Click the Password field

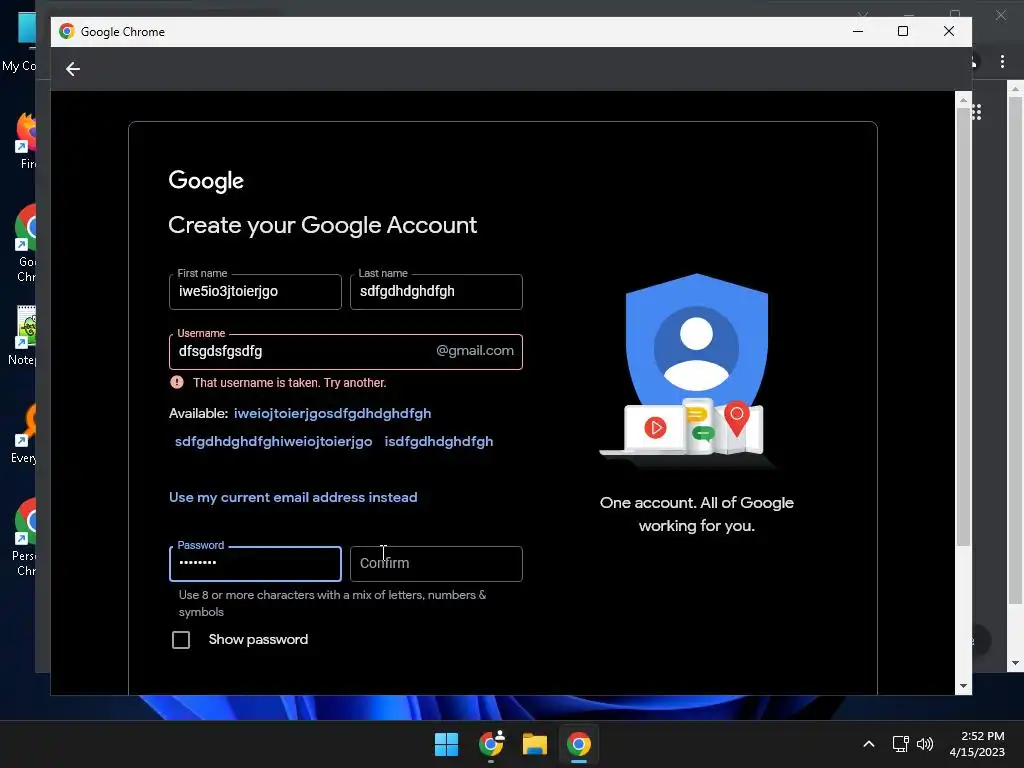pyautogui.click(x=255, y=564)
